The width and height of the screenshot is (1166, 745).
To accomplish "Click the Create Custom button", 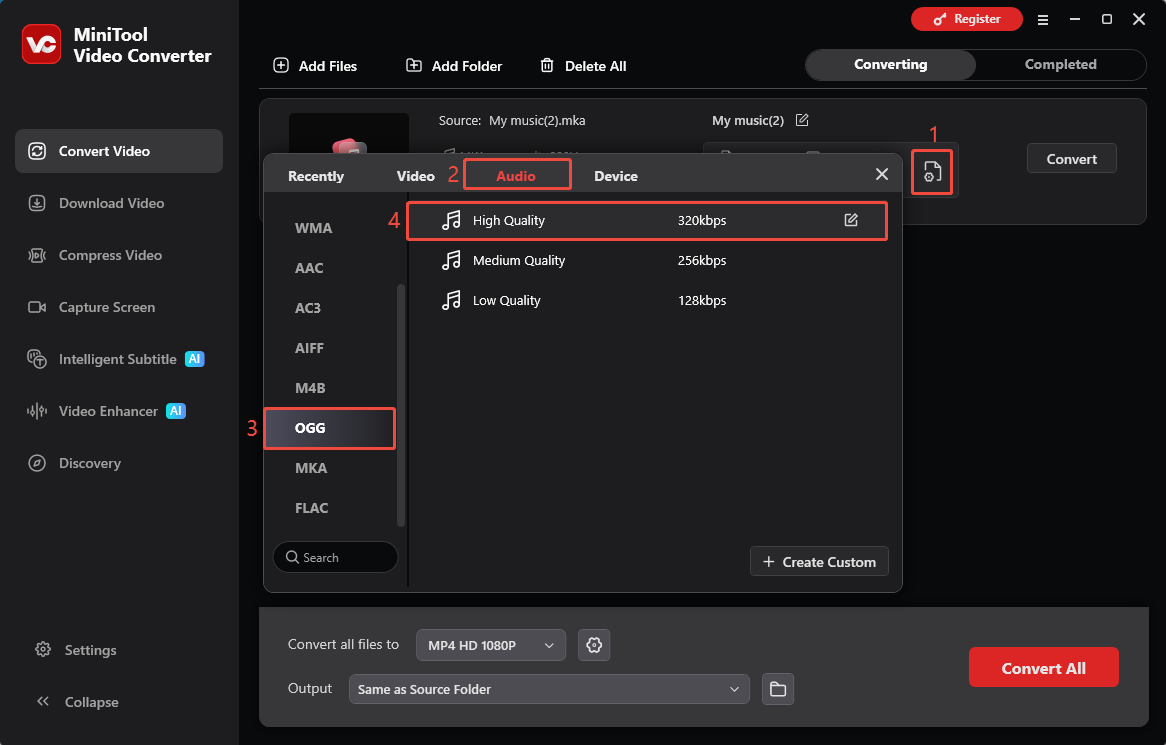I will [819, 562].
